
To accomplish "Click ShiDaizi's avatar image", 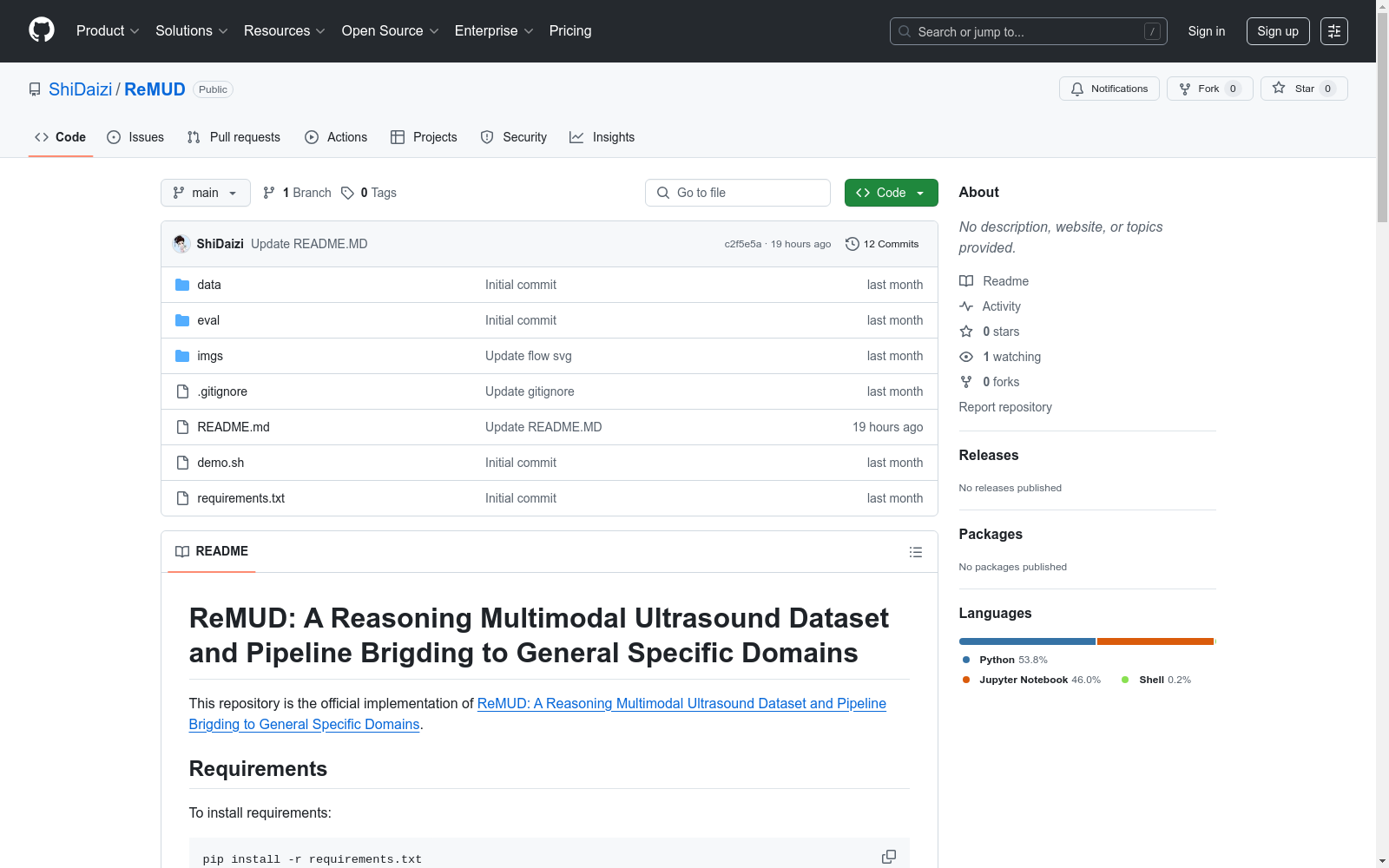I will click(181, 244).
